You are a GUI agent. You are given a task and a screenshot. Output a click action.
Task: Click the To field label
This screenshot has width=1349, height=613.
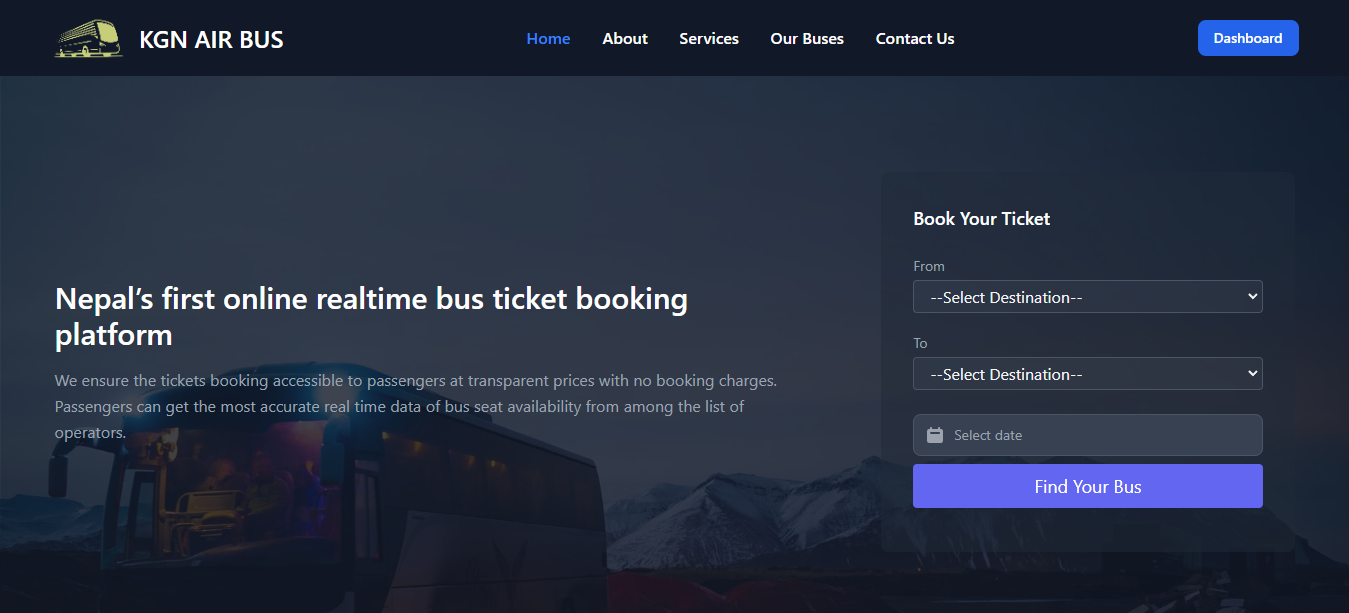pos(920,343)
